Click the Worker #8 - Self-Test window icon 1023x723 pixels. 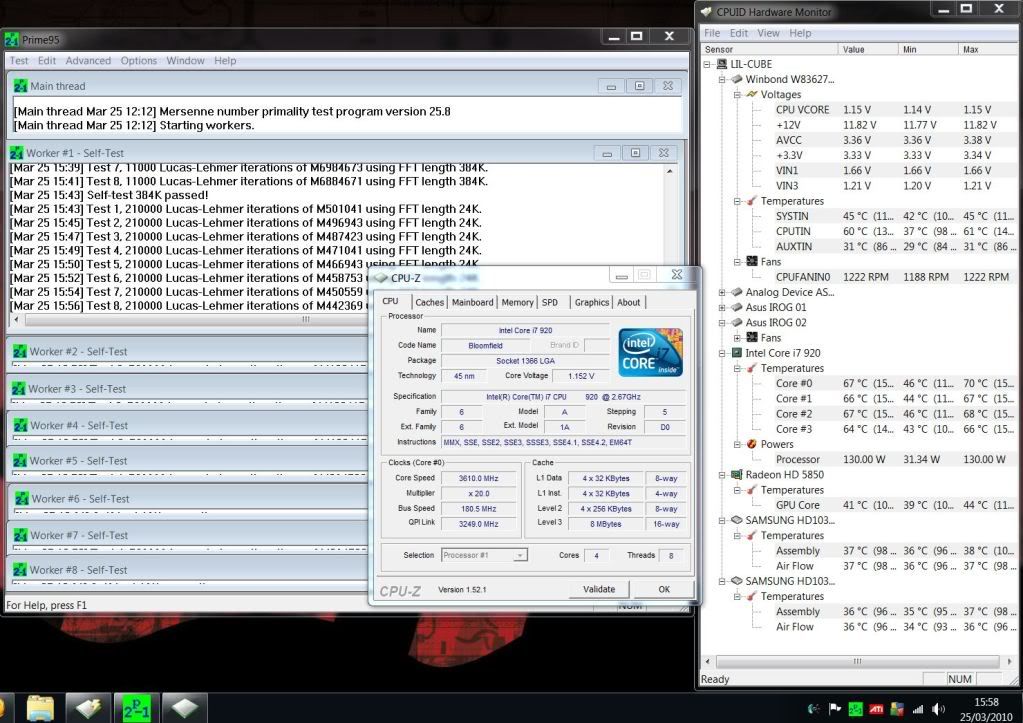(x=20, y=570)
